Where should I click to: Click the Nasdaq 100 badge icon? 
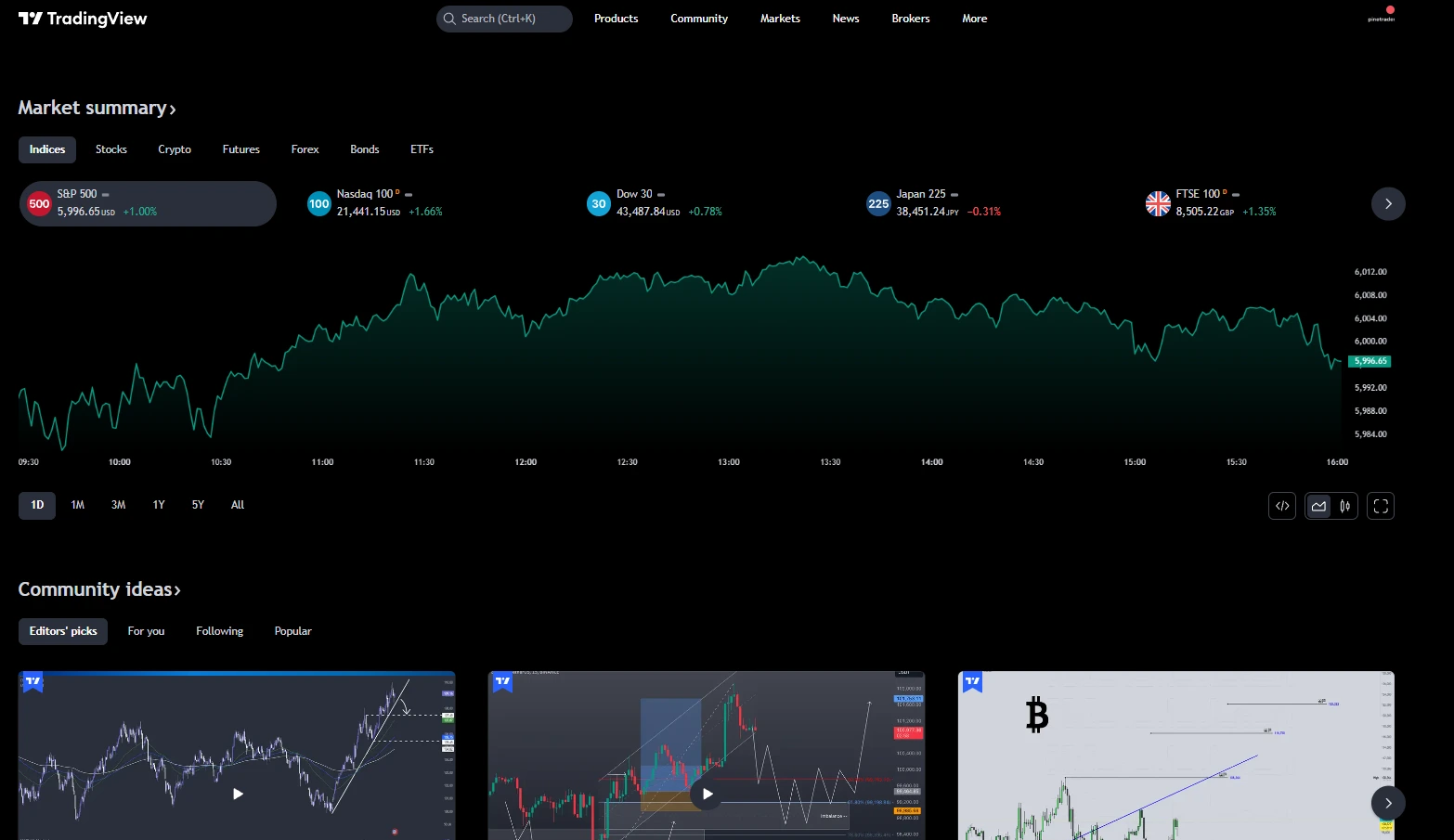319,204
